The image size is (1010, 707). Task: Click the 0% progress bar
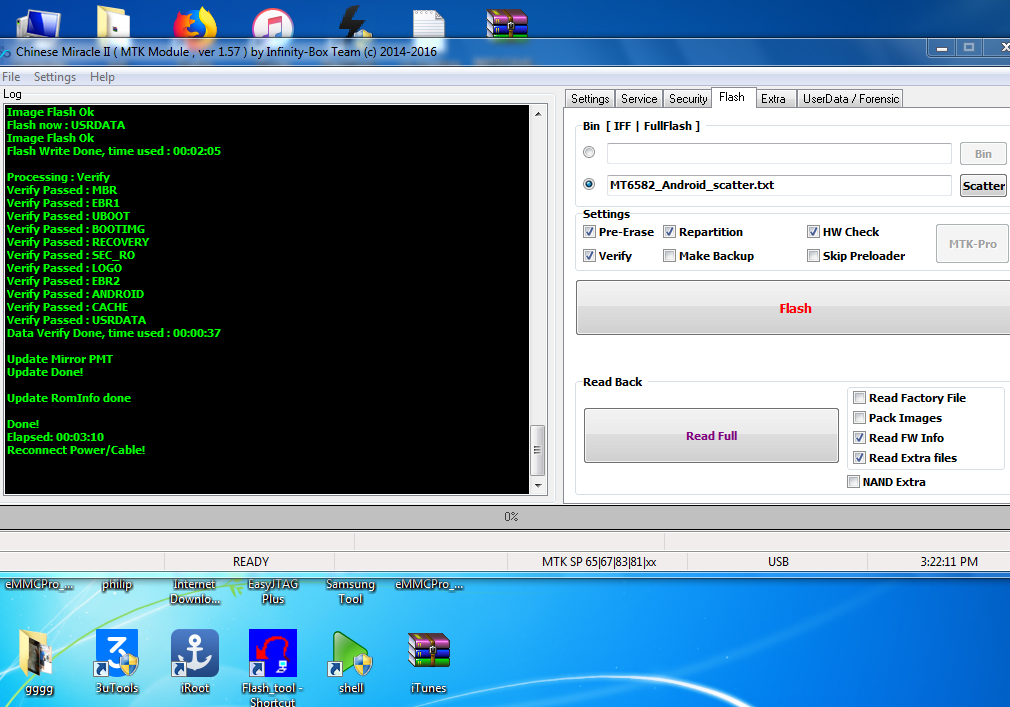pos(505,516)
